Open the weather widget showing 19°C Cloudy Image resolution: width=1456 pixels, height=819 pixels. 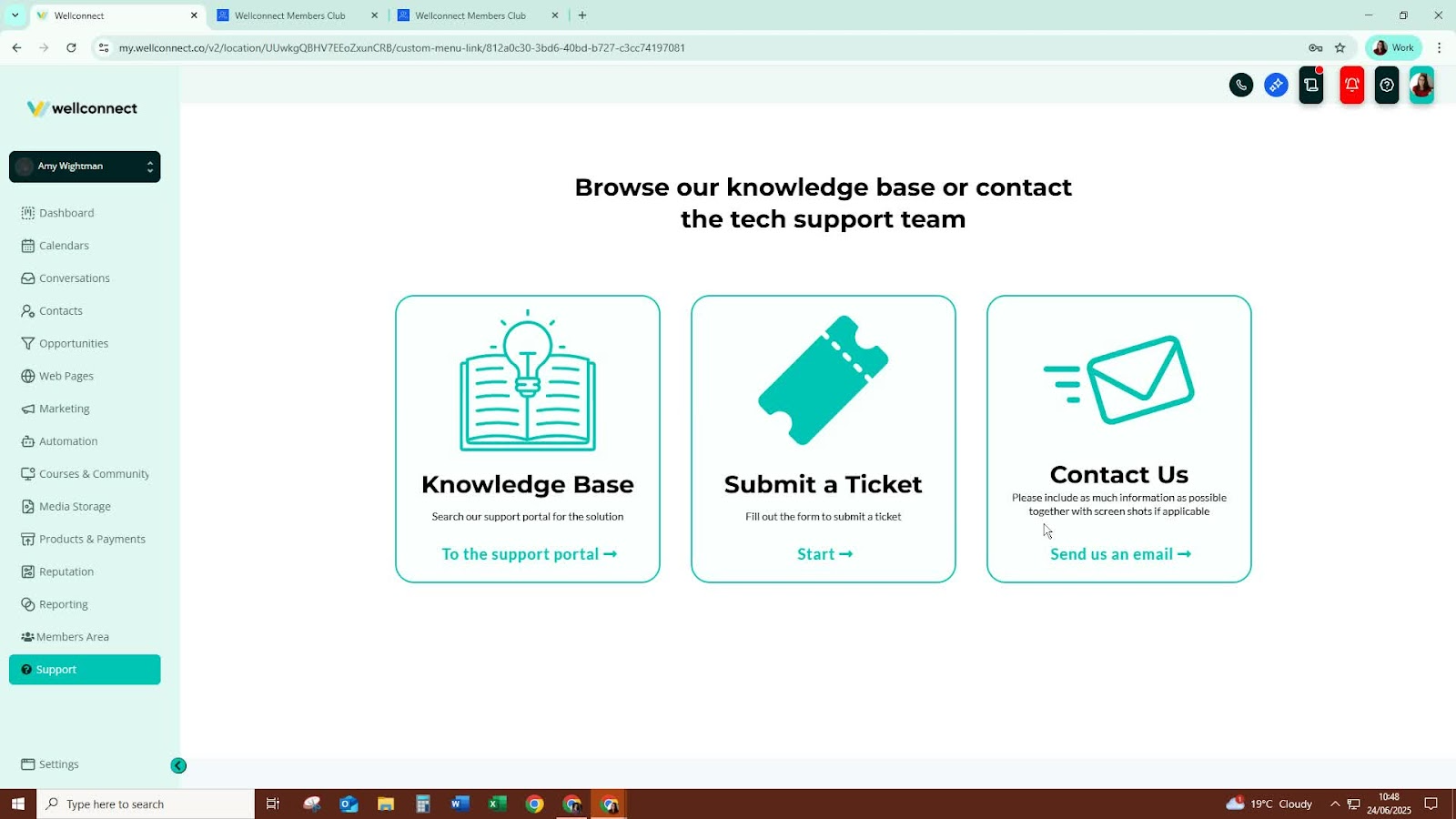tap(1269, 804)
